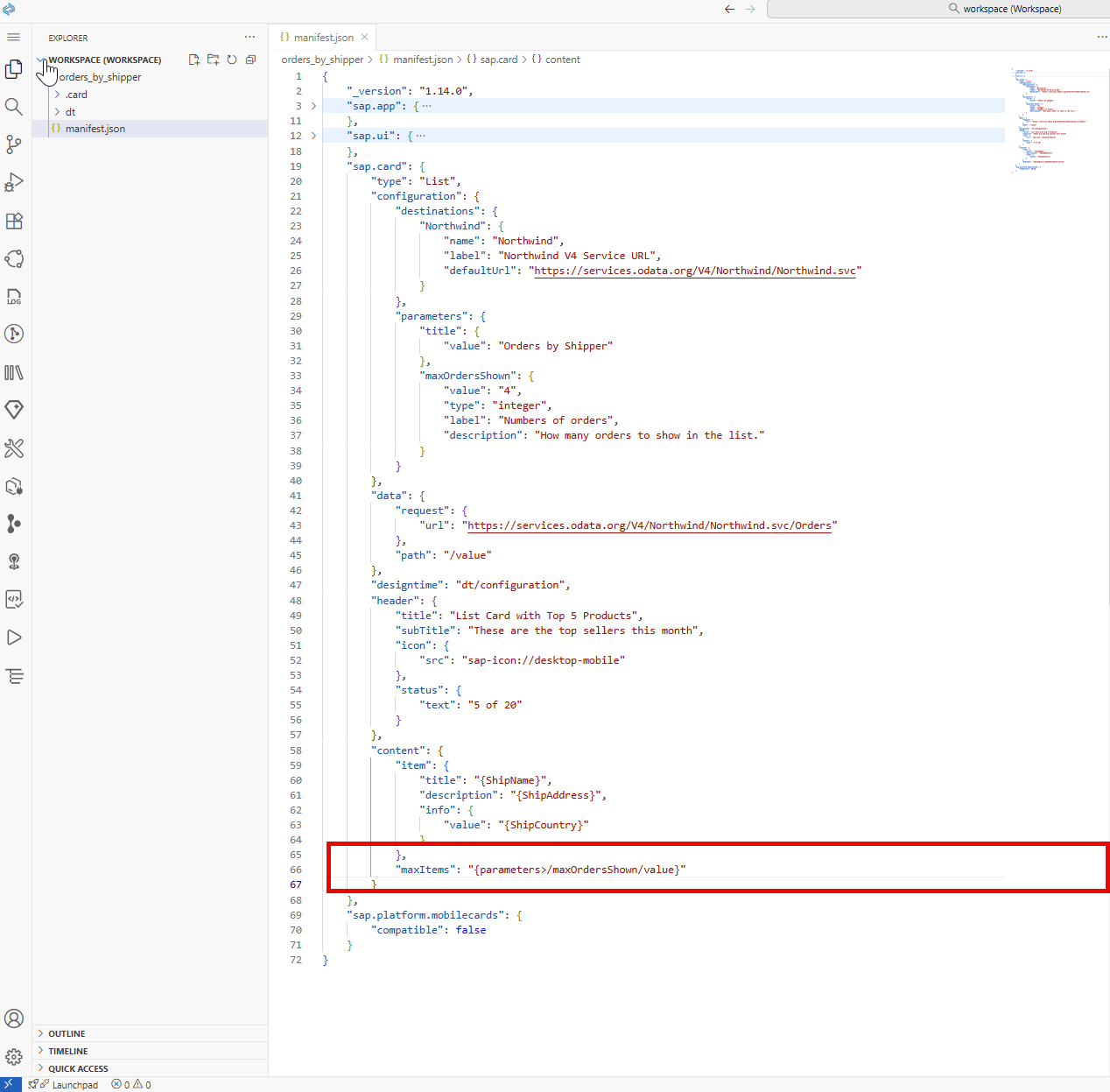Viewport: 1110px width, 1092px height.
Task: Click the "Orders by Shipper" title value
Action: (x=555, y=346)
